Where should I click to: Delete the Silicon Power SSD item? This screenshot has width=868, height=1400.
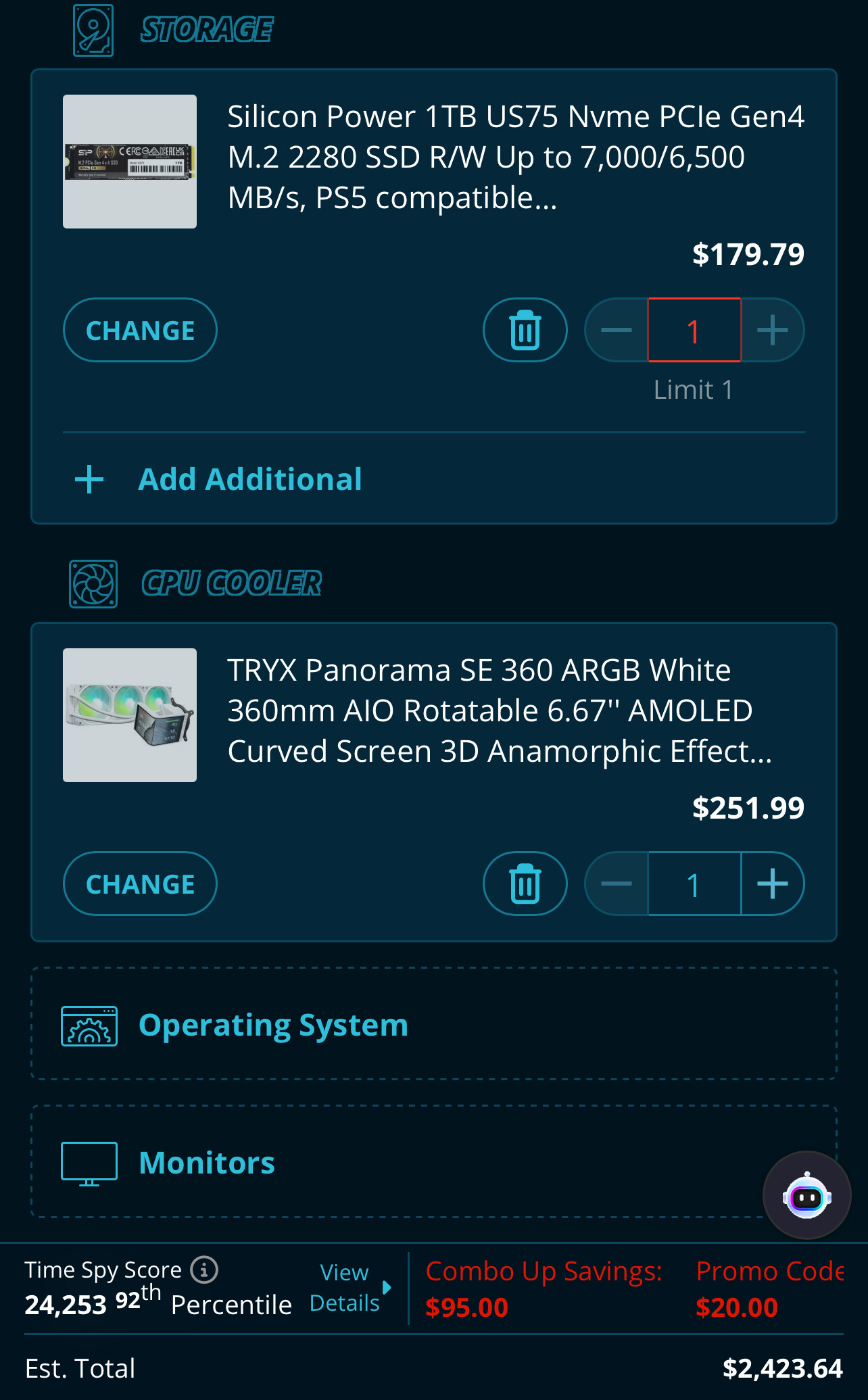525,330
